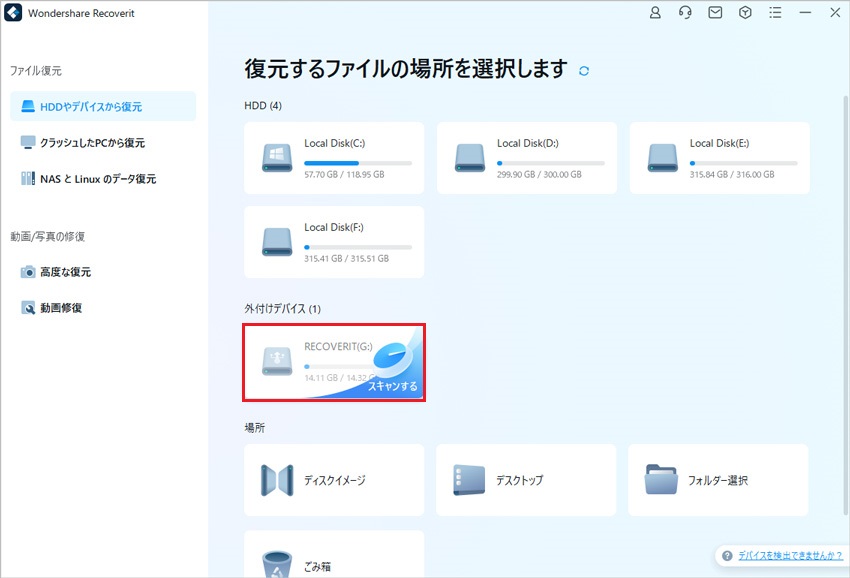Click the Local Disk(E:) label

click(719, 143)
